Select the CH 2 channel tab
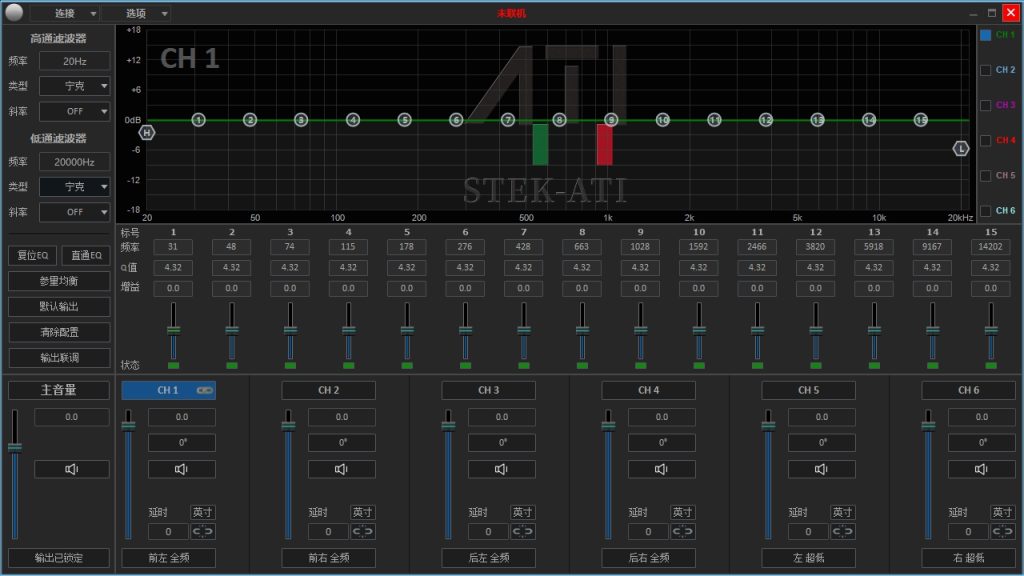The height and width of the screenshot is (576, 1024). click(328, 391)
